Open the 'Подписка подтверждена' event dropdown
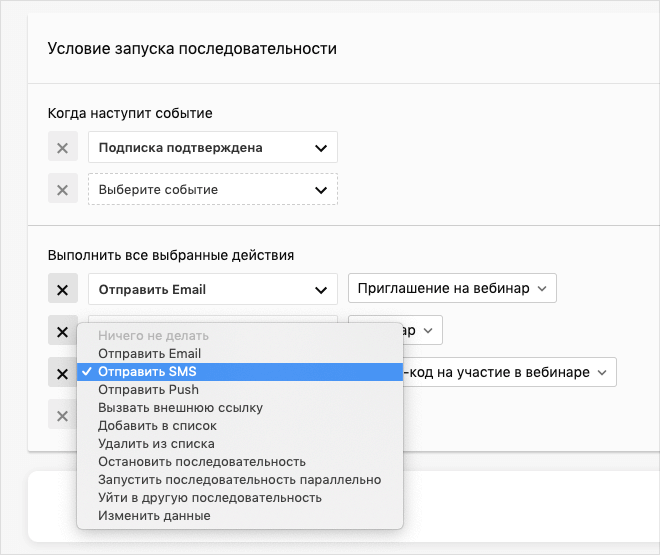 pyautogui.click(x=213, y=147)
